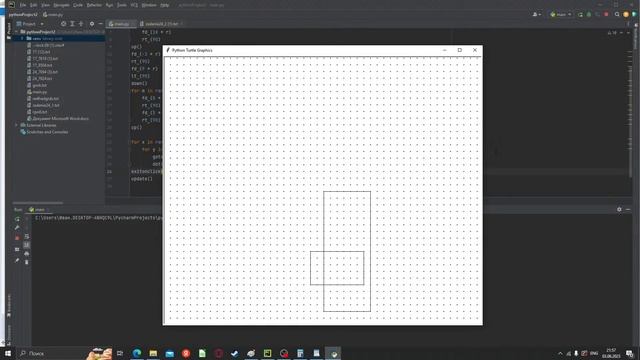This screenshot has width=640, height=360.
Task: Open Task View on the taskbar
Action: (120, 353)
